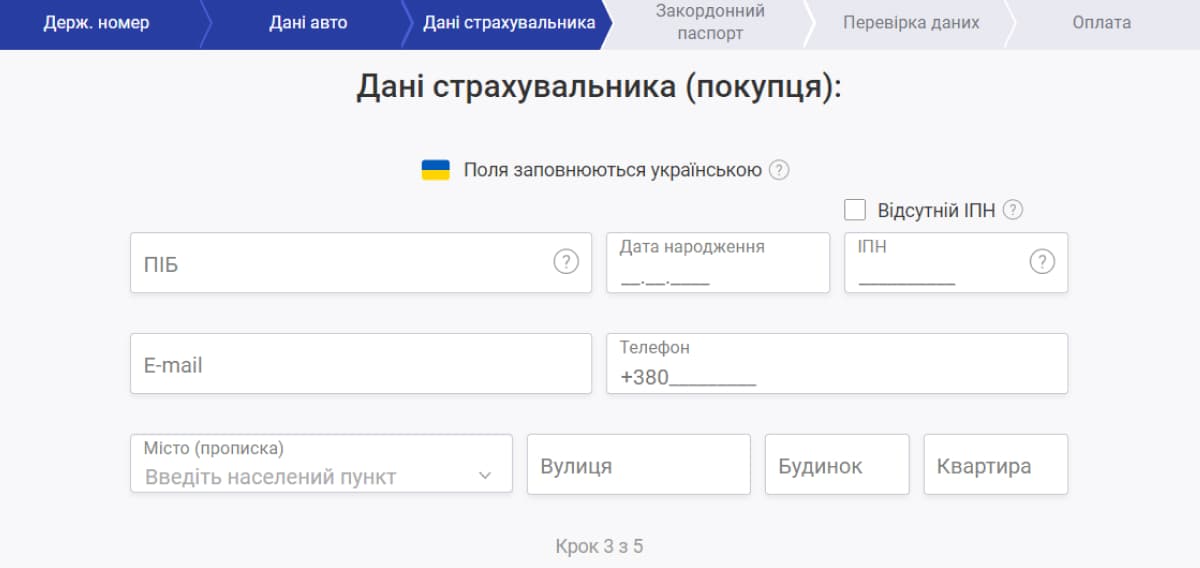The image size is (1200, 568).
Task: Open the Оплата step
Action: pyautogui.click(x=1102, y=23)
